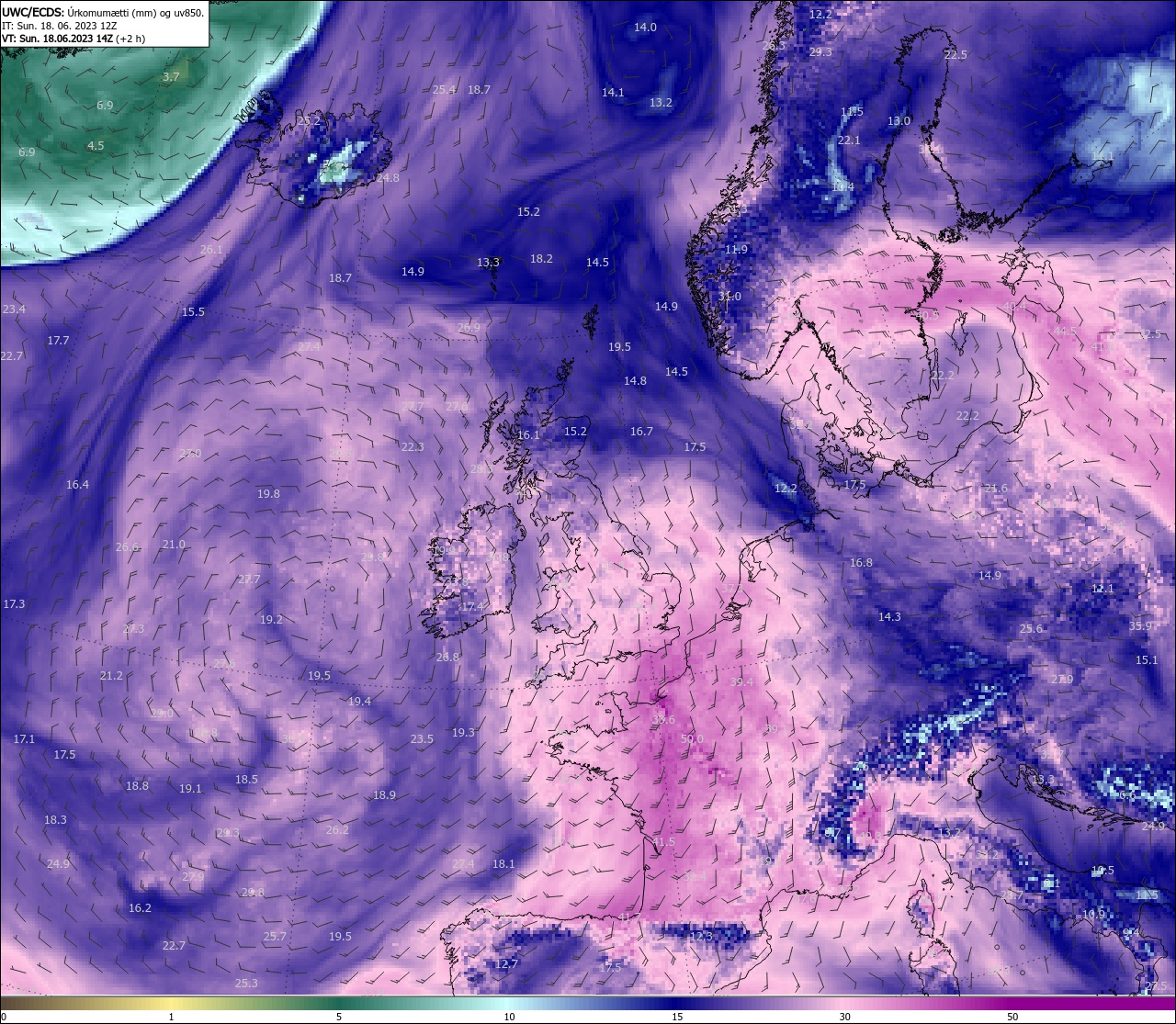Image resolution: width=1176 pixels, height=1024 pixels.
Task: Click the 21.6 value label
Action: point(996,489)
